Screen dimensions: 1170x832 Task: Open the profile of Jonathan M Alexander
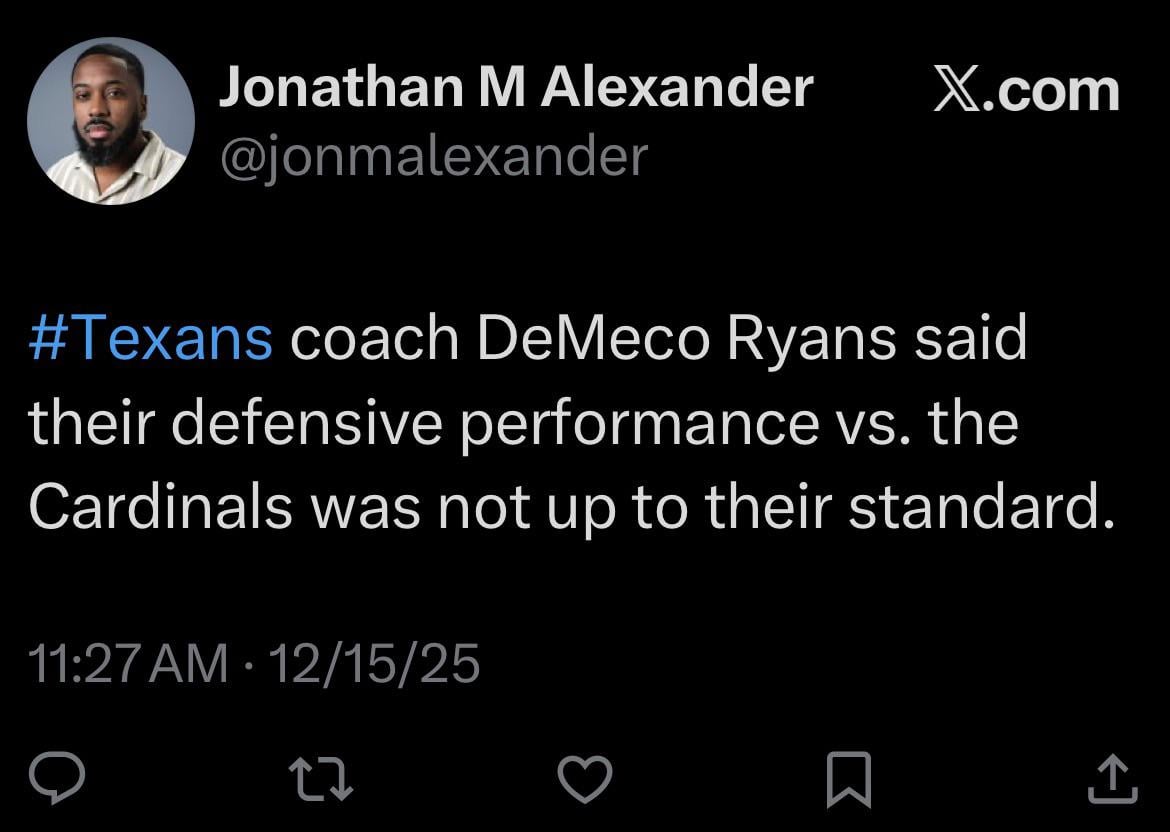(x=517, y=87)
